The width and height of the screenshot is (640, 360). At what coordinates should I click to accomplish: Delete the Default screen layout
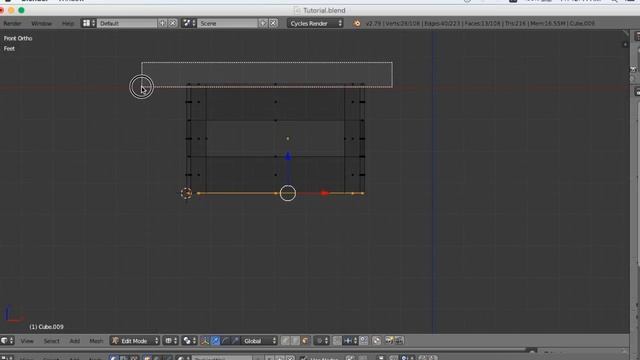[x=173, y=23]
